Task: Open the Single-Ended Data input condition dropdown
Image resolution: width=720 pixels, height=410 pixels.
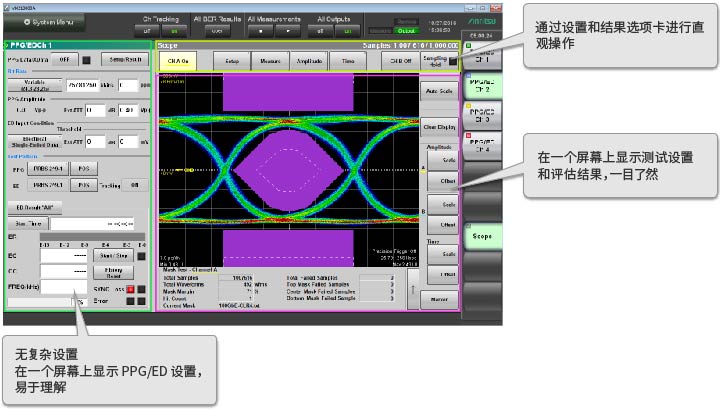Action: click(35, 142)
